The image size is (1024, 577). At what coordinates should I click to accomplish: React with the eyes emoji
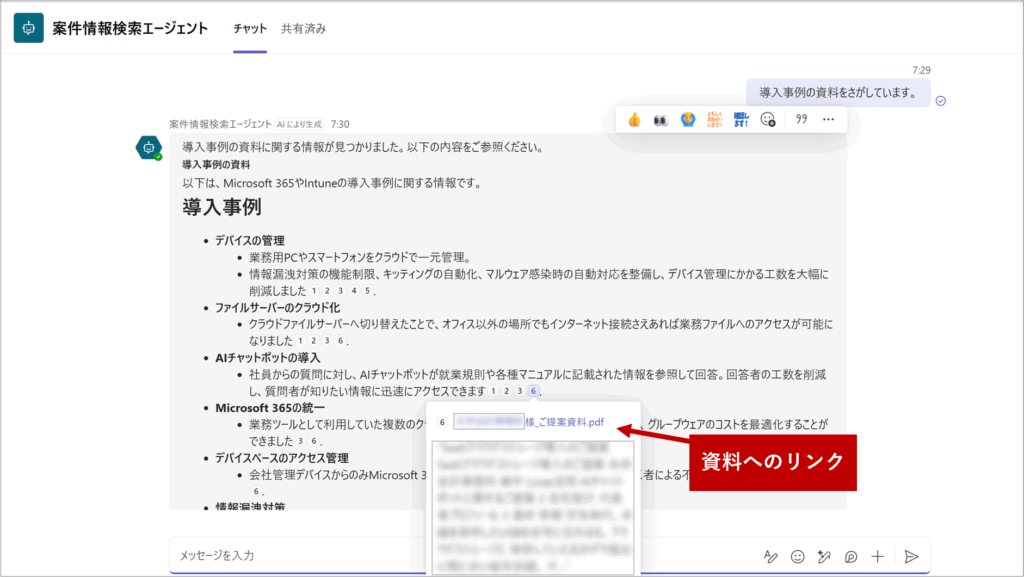pos(661,120)
